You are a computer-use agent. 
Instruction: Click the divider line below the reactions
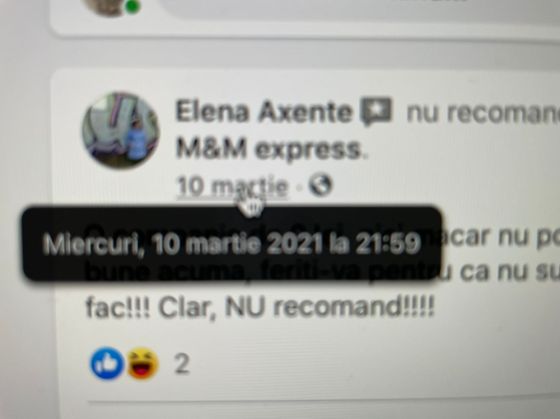coord(324,404)
